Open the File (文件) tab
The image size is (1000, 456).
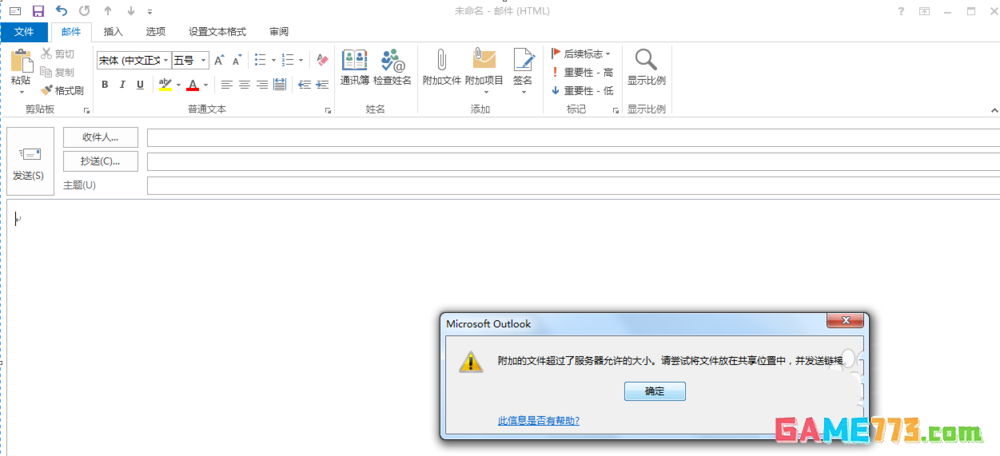[24, 32]
